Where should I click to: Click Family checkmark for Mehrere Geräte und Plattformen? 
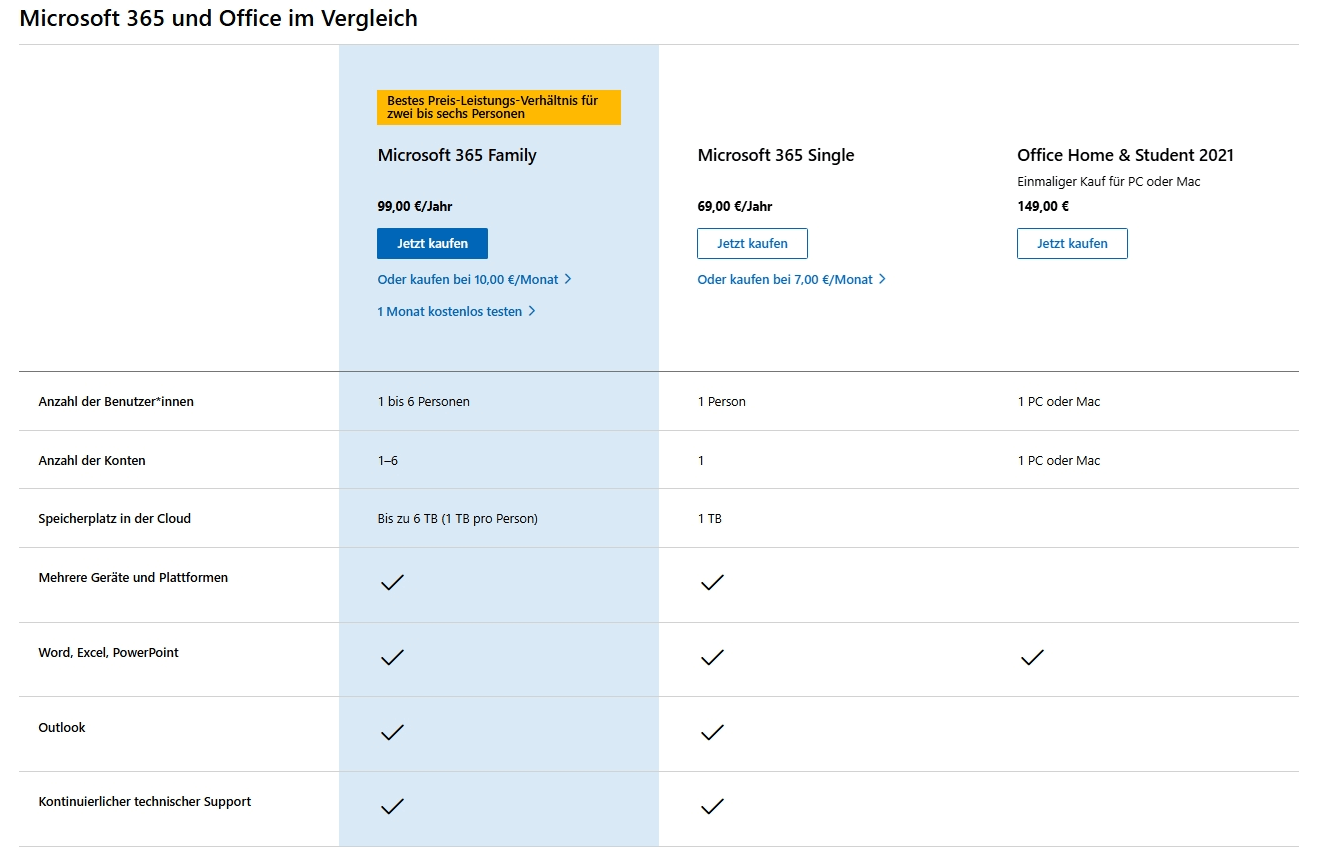(x=392, y=582)
